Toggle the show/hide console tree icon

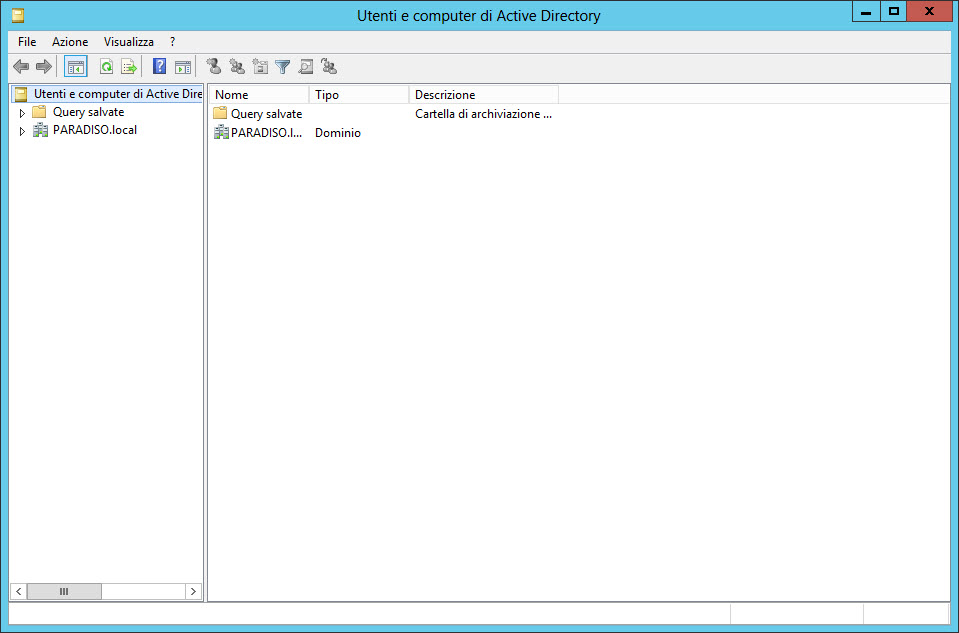[76, 67]
